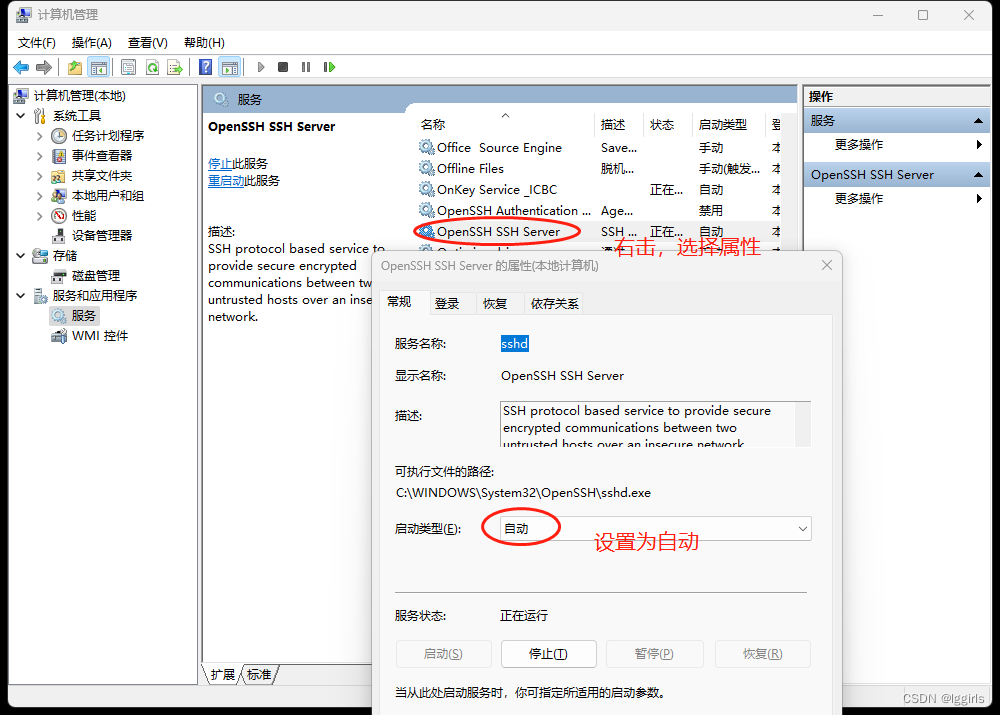This screenshot has height=715, width=1000.
Task: Open the 启动类型 dropdown set to 自动
Action: [x=655, y=529]
